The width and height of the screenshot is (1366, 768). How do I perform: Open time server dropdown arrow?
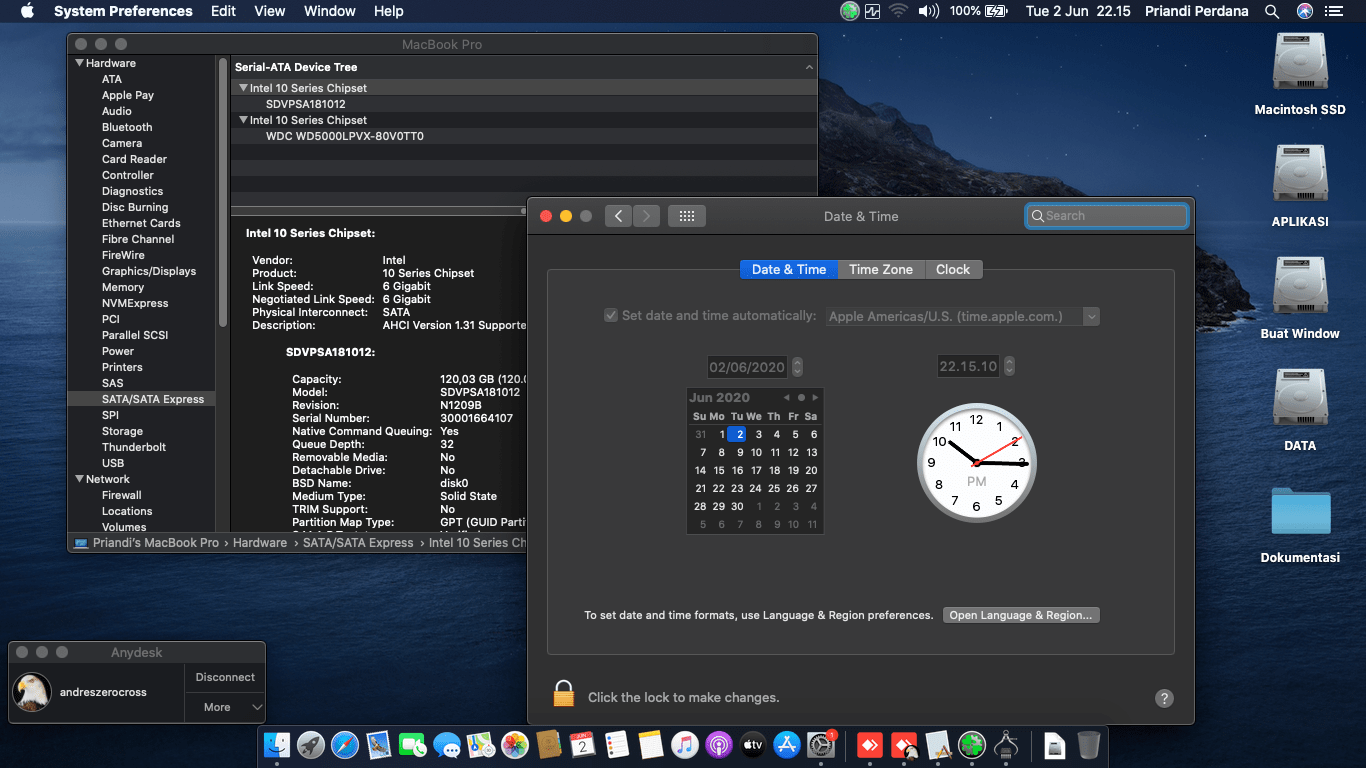pyautogui.click(x=1091, y=316)
